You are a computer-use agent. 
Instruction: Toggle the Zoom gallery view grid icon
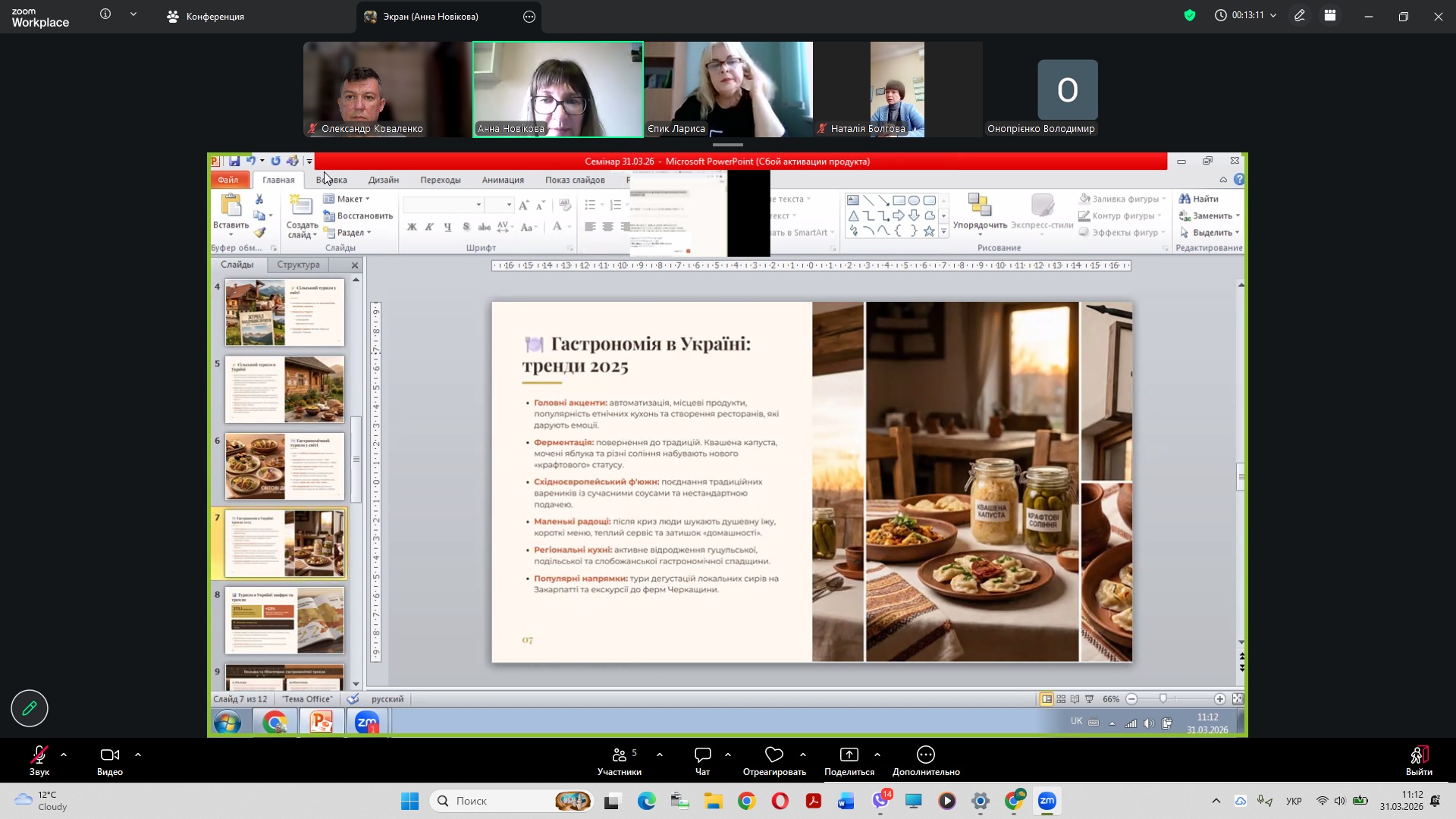point(1330,16)
